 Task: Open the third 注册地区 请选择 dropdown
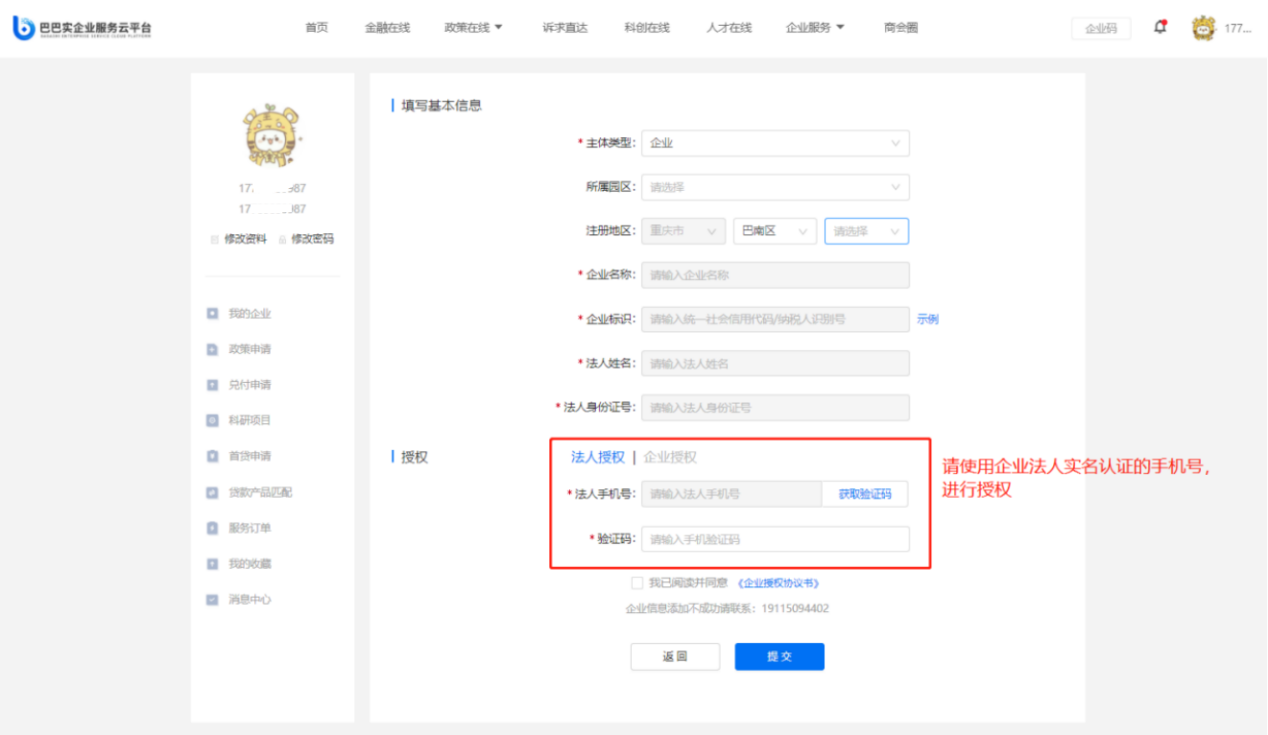[866, 231]
